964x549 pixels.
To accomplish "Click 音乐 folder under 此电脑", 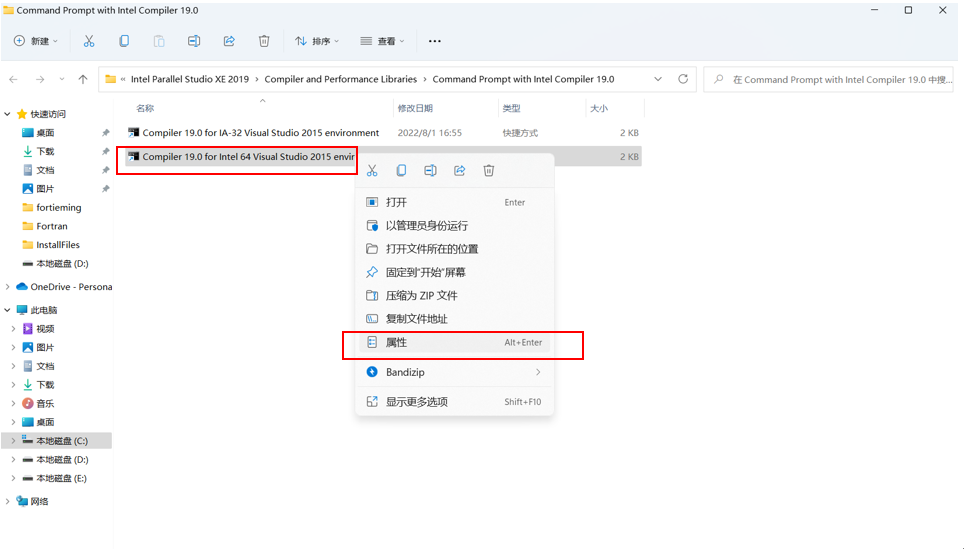I will pos(45,404).
